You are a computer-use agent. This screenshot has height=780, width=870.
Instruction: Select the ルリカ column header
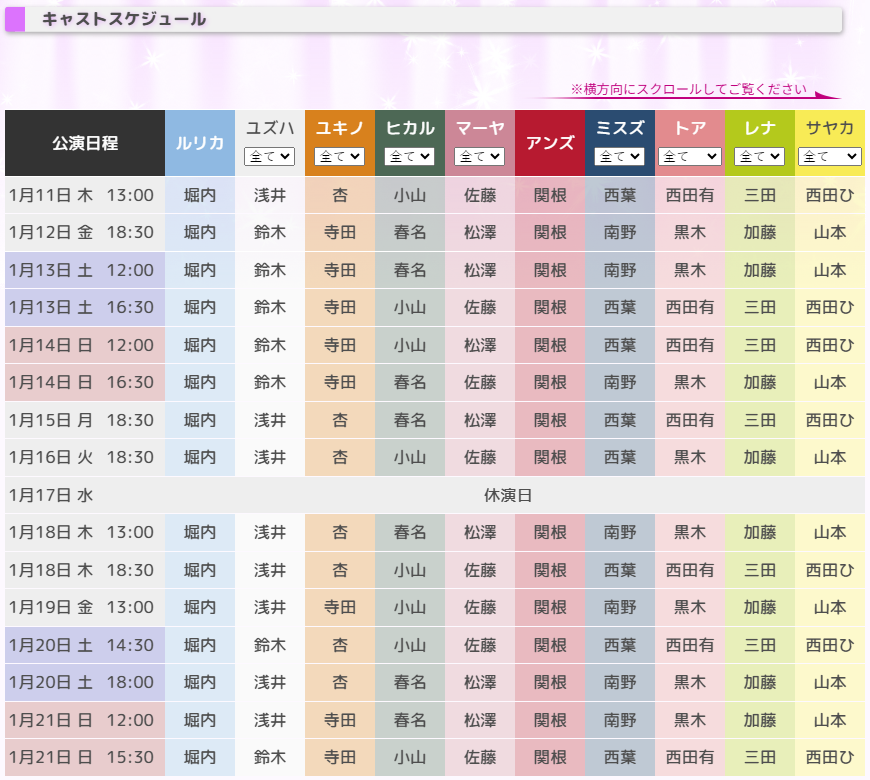pos(200,143)
